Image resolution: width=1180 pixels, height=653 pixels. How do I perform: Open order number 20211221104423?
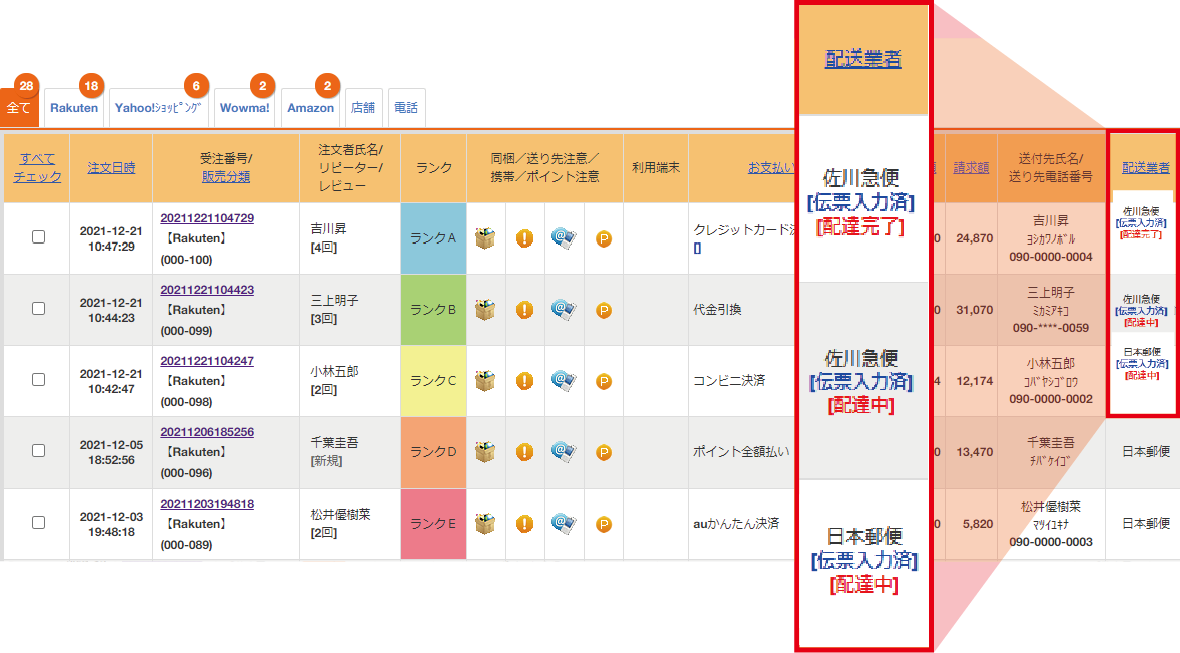pos(207,290)
